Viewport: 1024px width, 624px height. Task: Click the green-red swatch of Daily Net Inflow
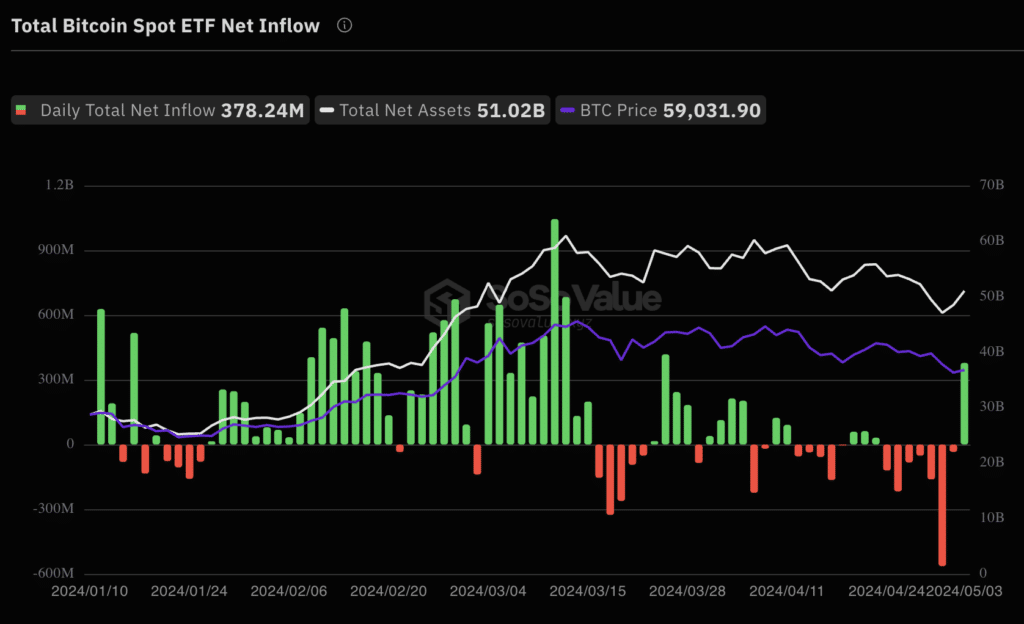coord(21,110)
